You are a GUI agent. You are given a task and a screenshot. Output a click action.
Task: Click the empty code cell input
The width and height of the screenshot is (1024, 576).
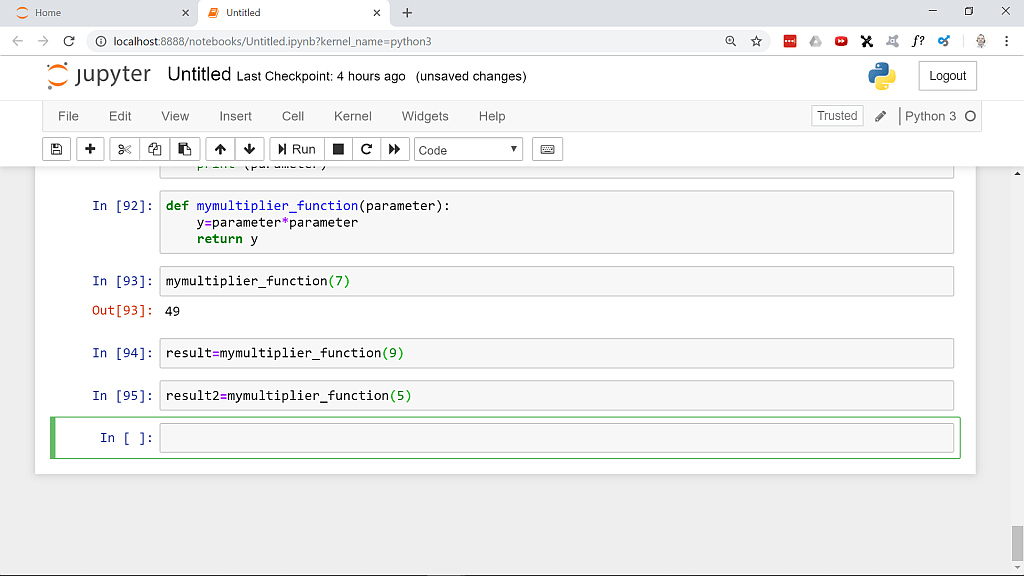(x=556, y=438)
